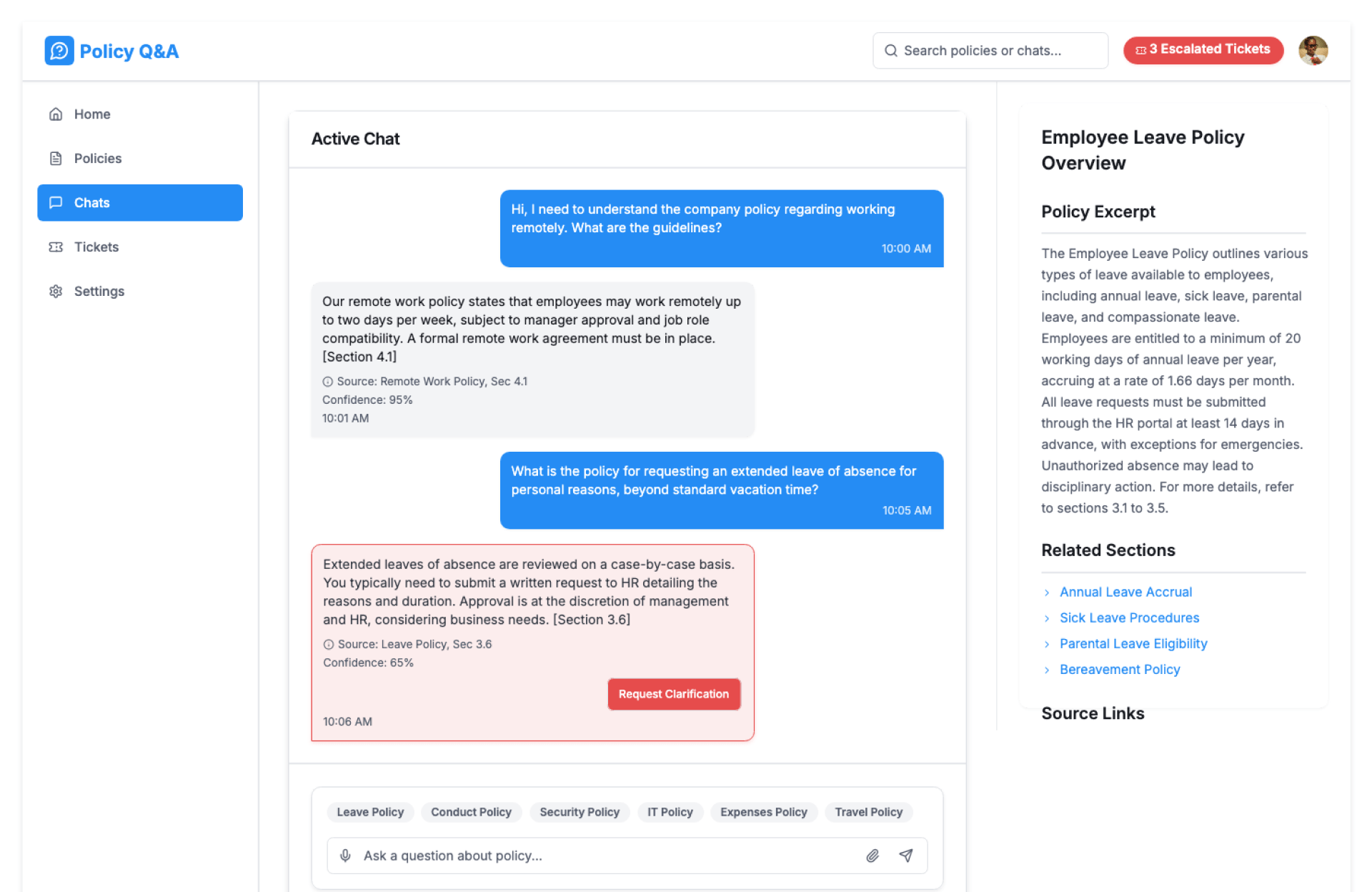Screen dimensions: 1372x892
Task: Click the search magnifier icon
Action: tap(891, 51)
